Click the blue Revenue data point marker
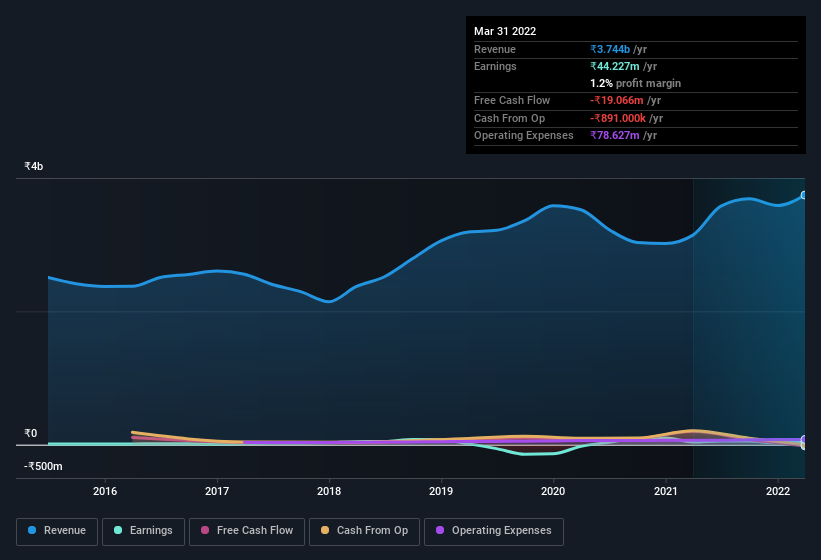The height and width of the screenshot is (560, 821). [x=804, y=195]
